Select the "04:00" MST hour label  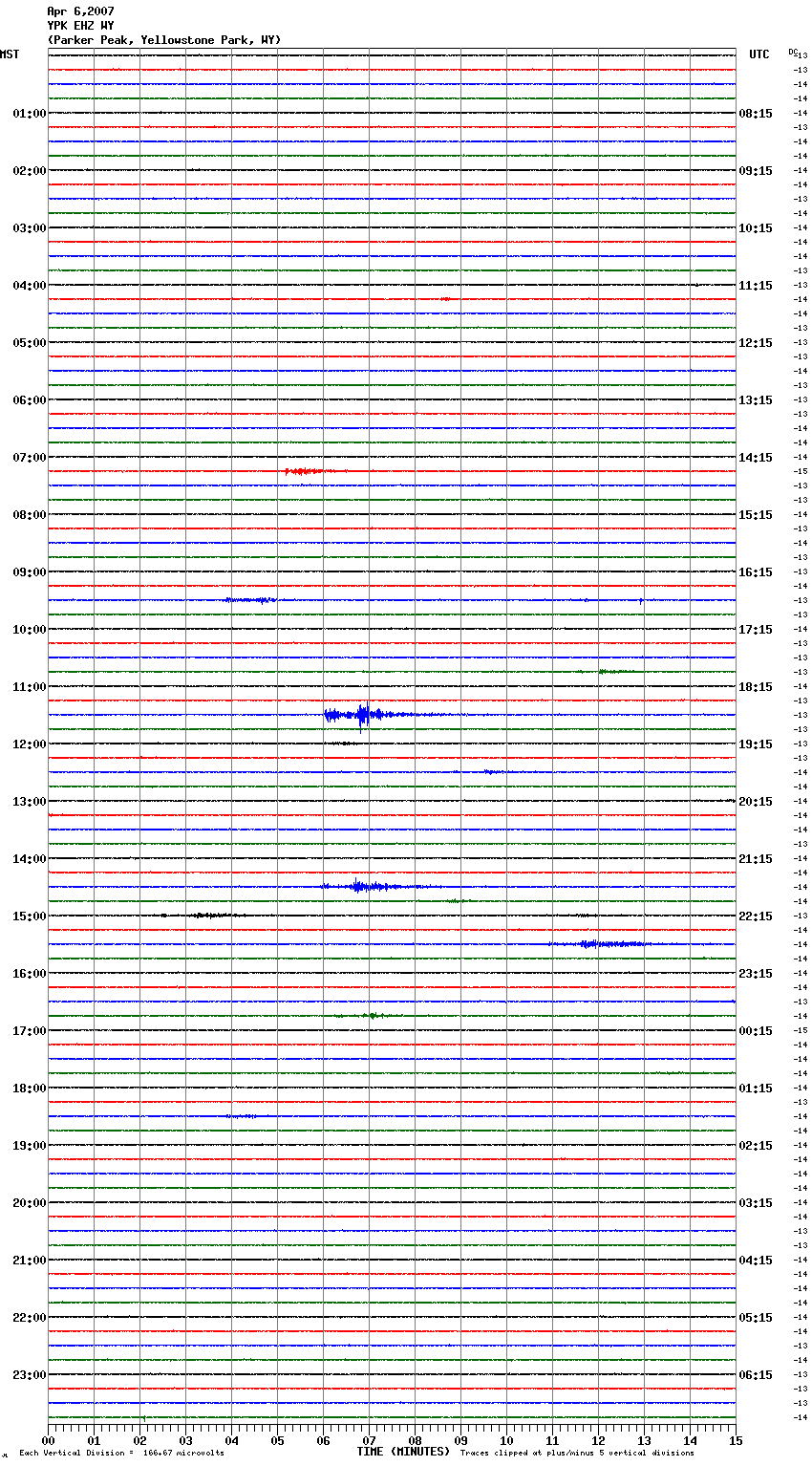[x=30, y=286]
